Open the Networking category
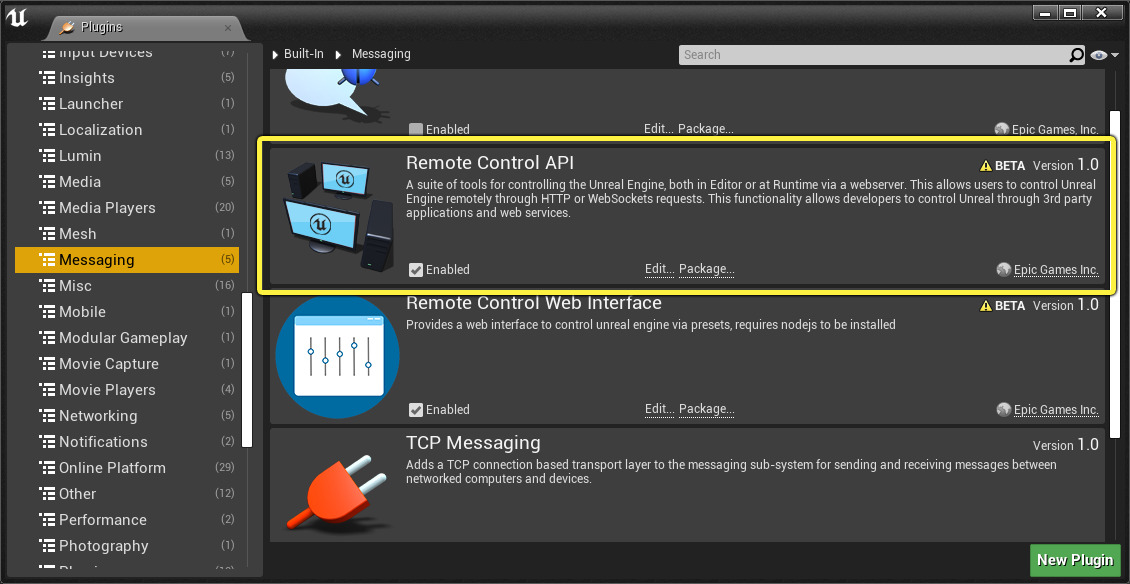Viewport: 1130px width, 584px height. [127, 415]
